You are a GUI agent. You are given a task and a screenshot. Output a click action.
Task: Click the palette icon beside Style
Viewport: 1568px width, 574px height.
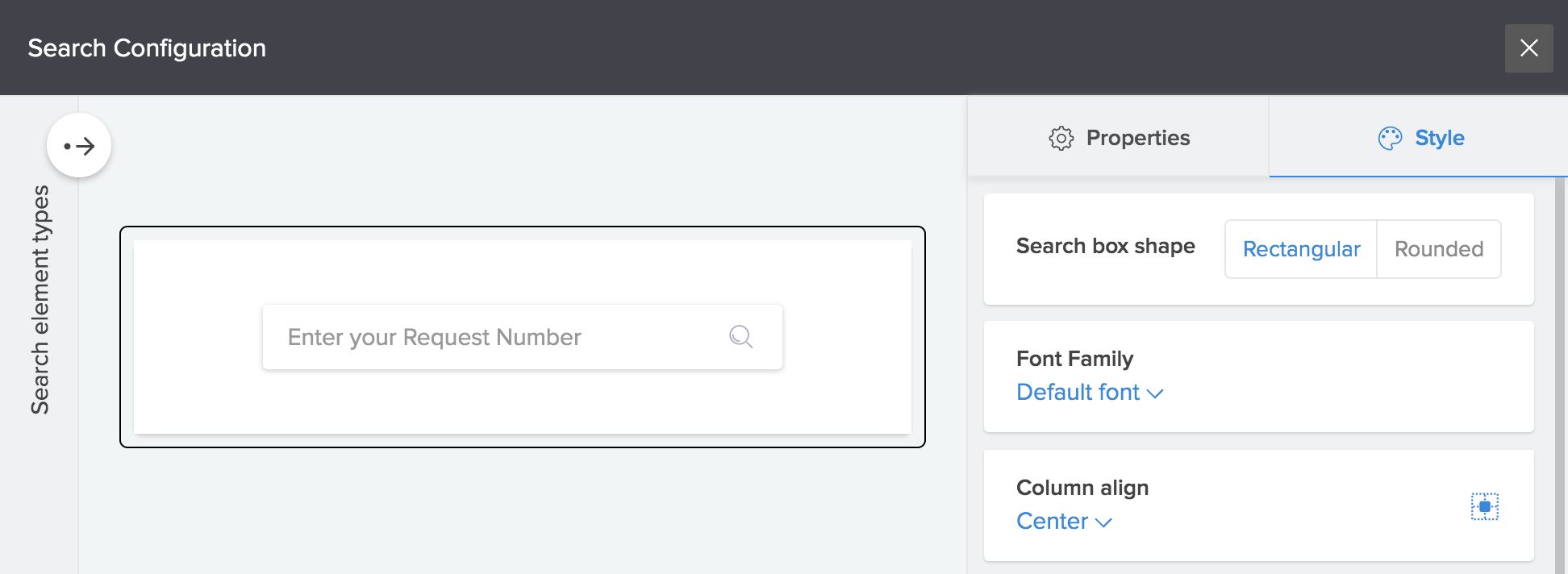[x=1390, y=139]
